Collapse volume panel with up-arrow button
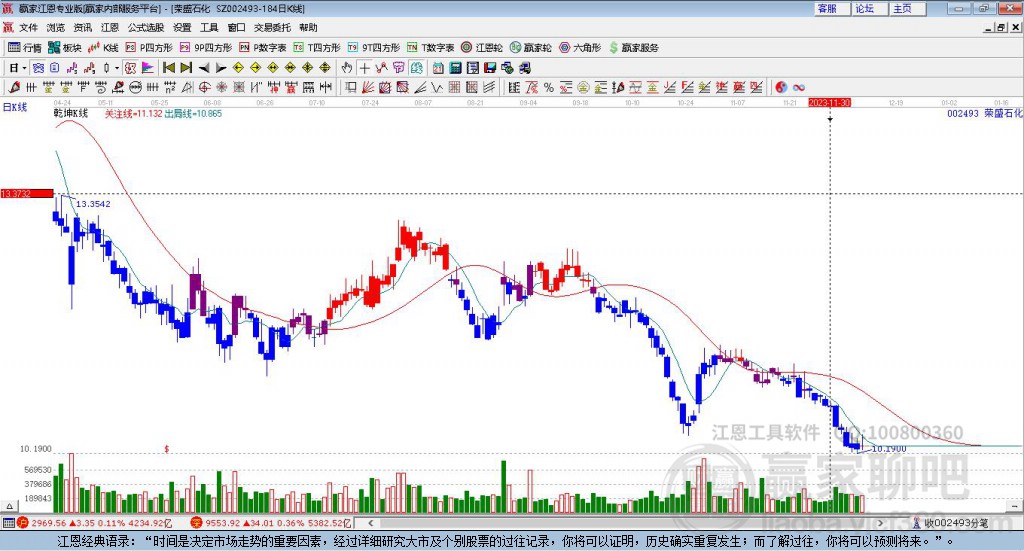The height and width of the screenshot is (551, 1024). [9, 505]
